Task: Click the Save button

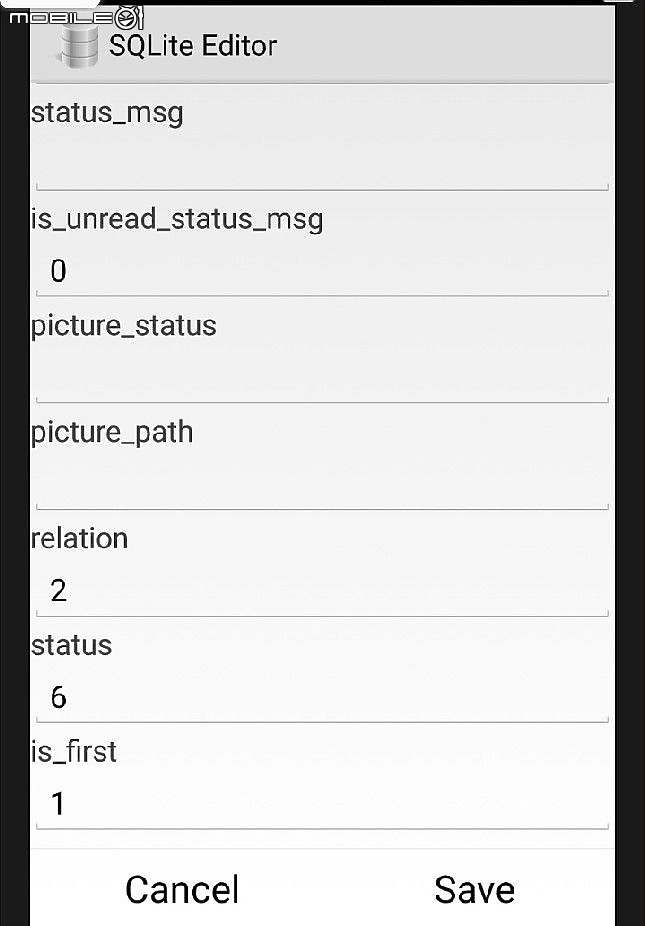Action: (474, 889)
